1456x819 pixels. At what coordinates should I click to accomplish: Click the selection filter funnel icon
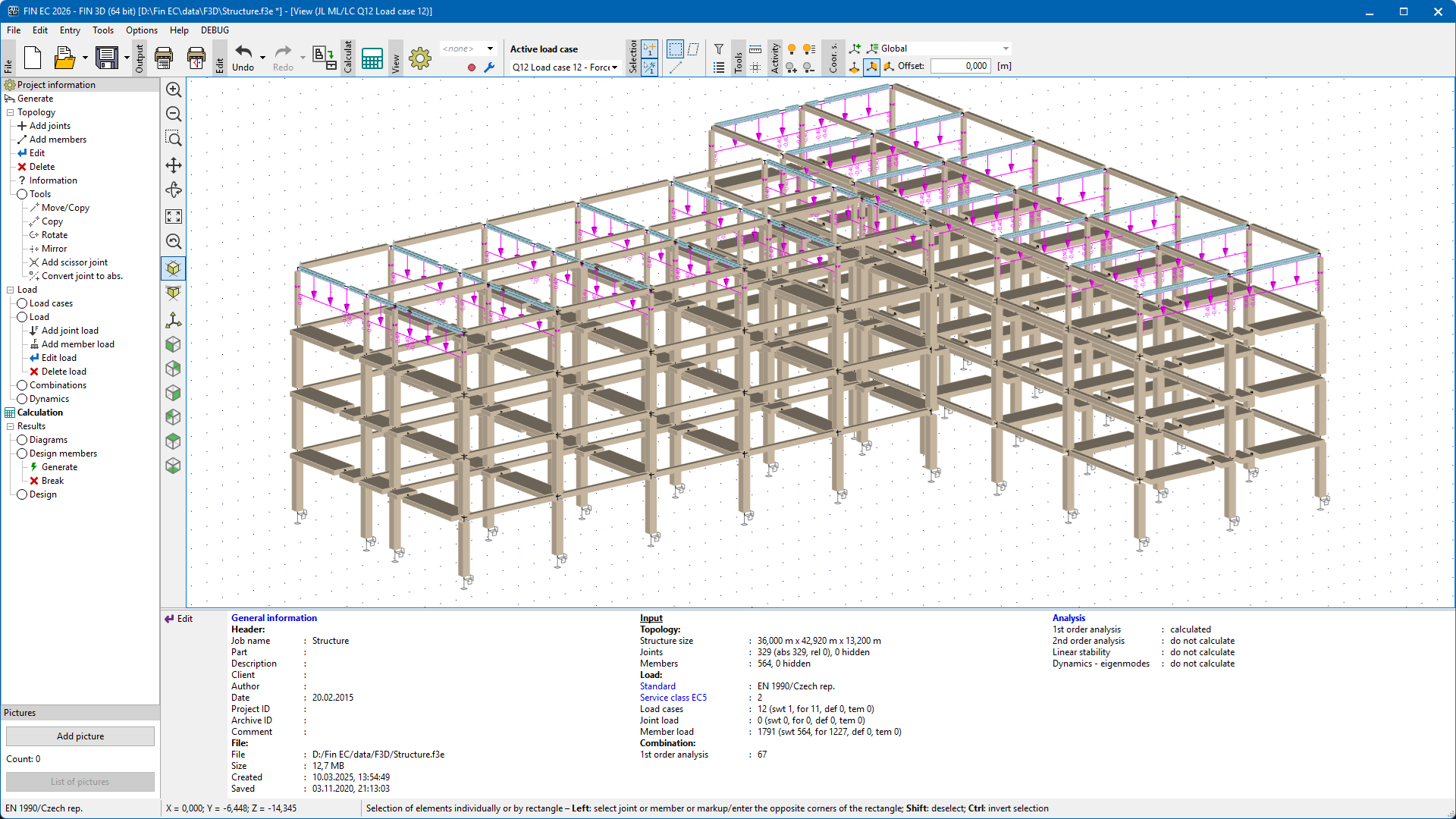point(718,49)
